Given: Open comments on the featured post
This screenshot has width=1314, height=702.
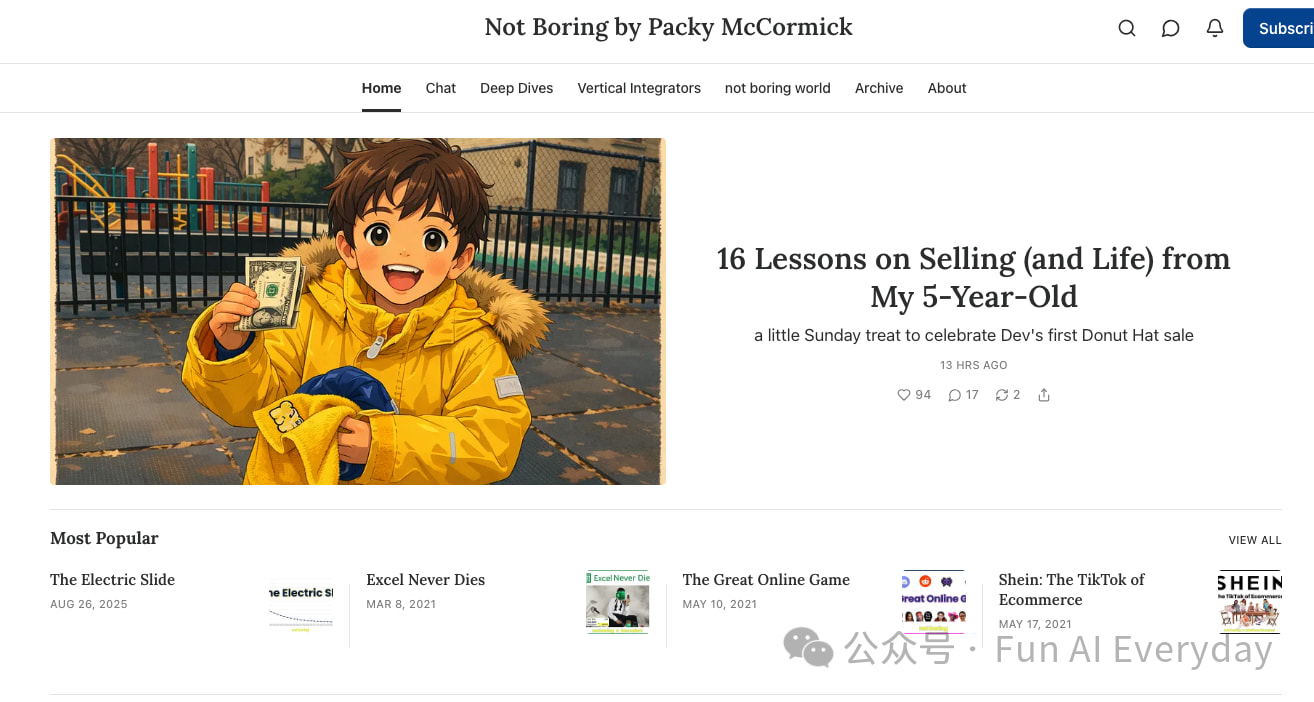Looking at the screenshot, I should (955, 395).
